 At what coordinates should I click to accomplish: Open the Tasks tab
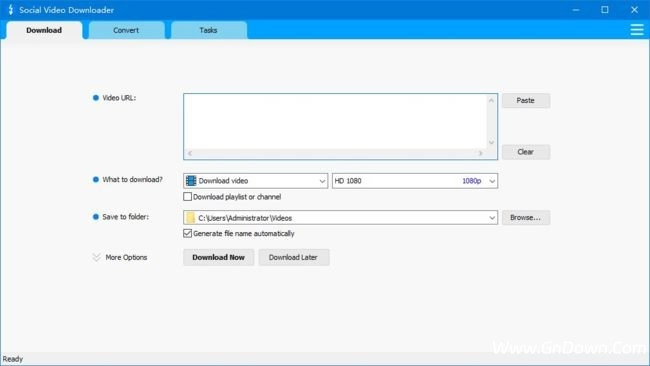click(x=208, y=30)
